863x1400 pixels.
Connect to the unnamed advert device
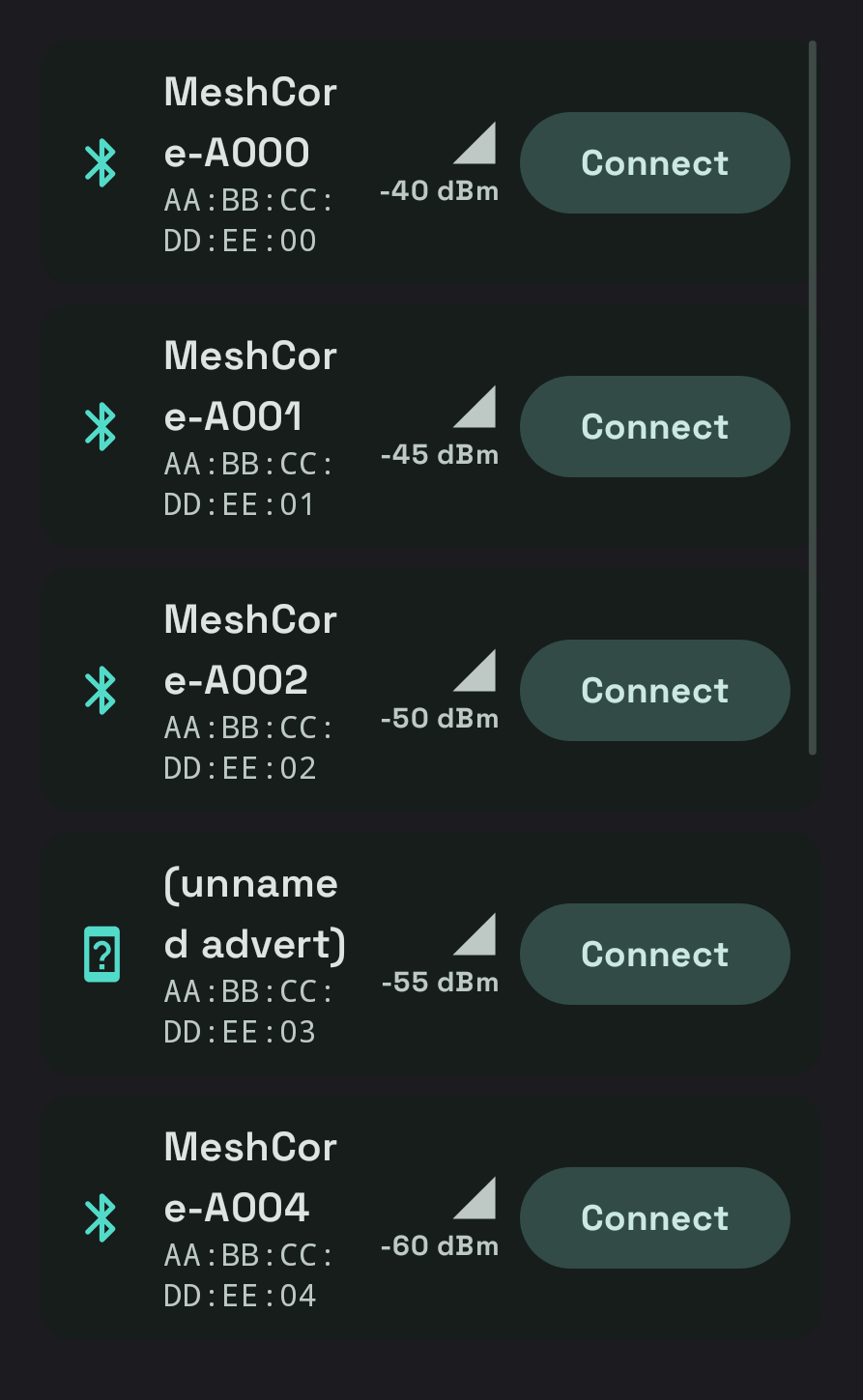point(655,954)
